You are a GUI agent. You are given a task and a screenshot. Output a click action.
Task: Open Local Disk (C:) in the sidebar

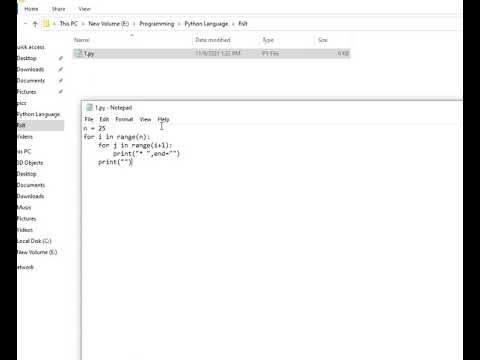34,241
